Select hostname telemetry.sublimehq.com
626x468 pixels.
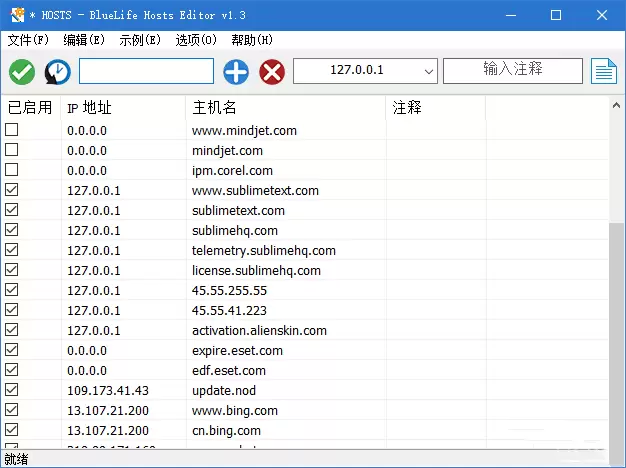[x=263, y=250]
